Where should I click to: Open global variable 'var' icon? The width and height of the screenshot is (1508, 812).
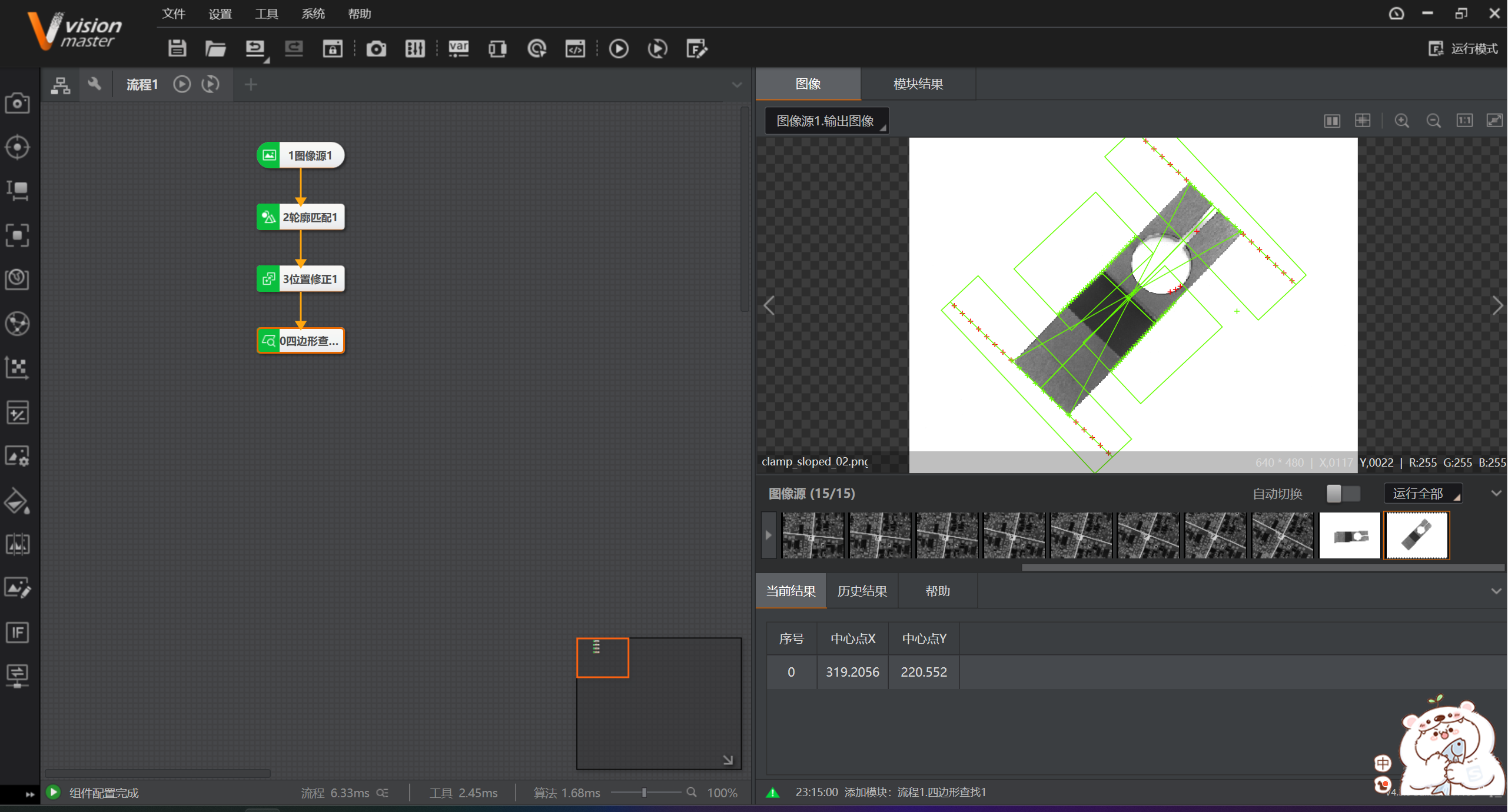[x=459, y=48]
